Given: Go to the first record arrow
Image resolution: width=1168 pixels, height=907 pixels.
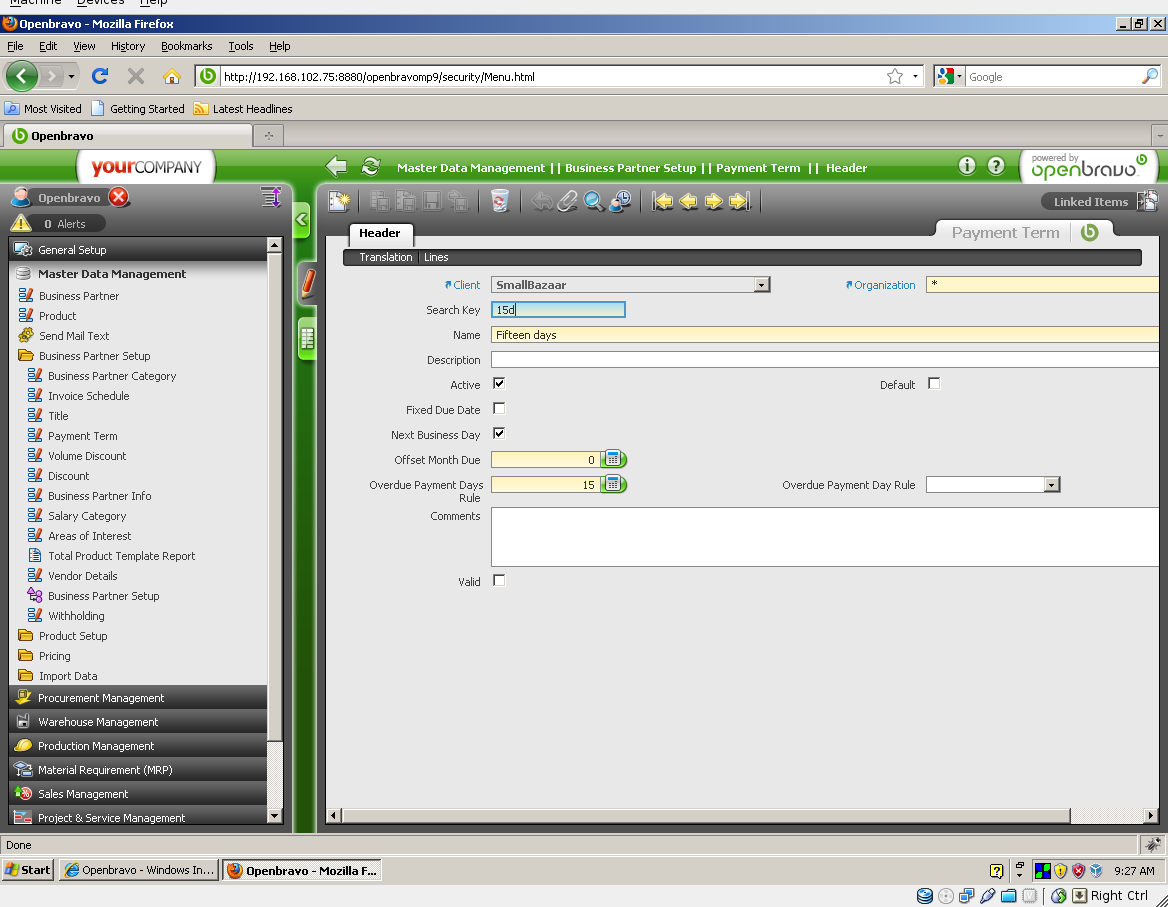Looking at the screenshot, I should point(662,202).
